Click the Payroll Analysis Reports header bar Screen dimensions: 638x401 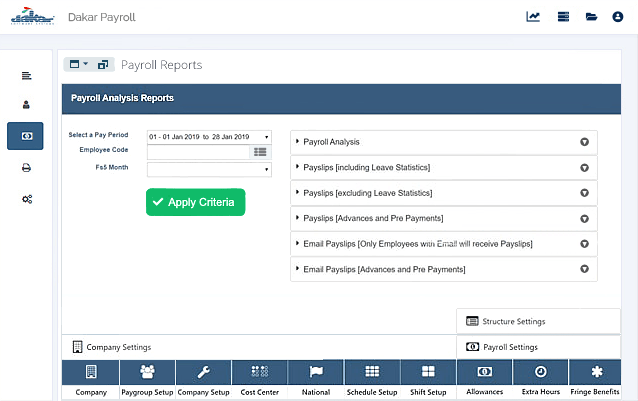(341, 99)
